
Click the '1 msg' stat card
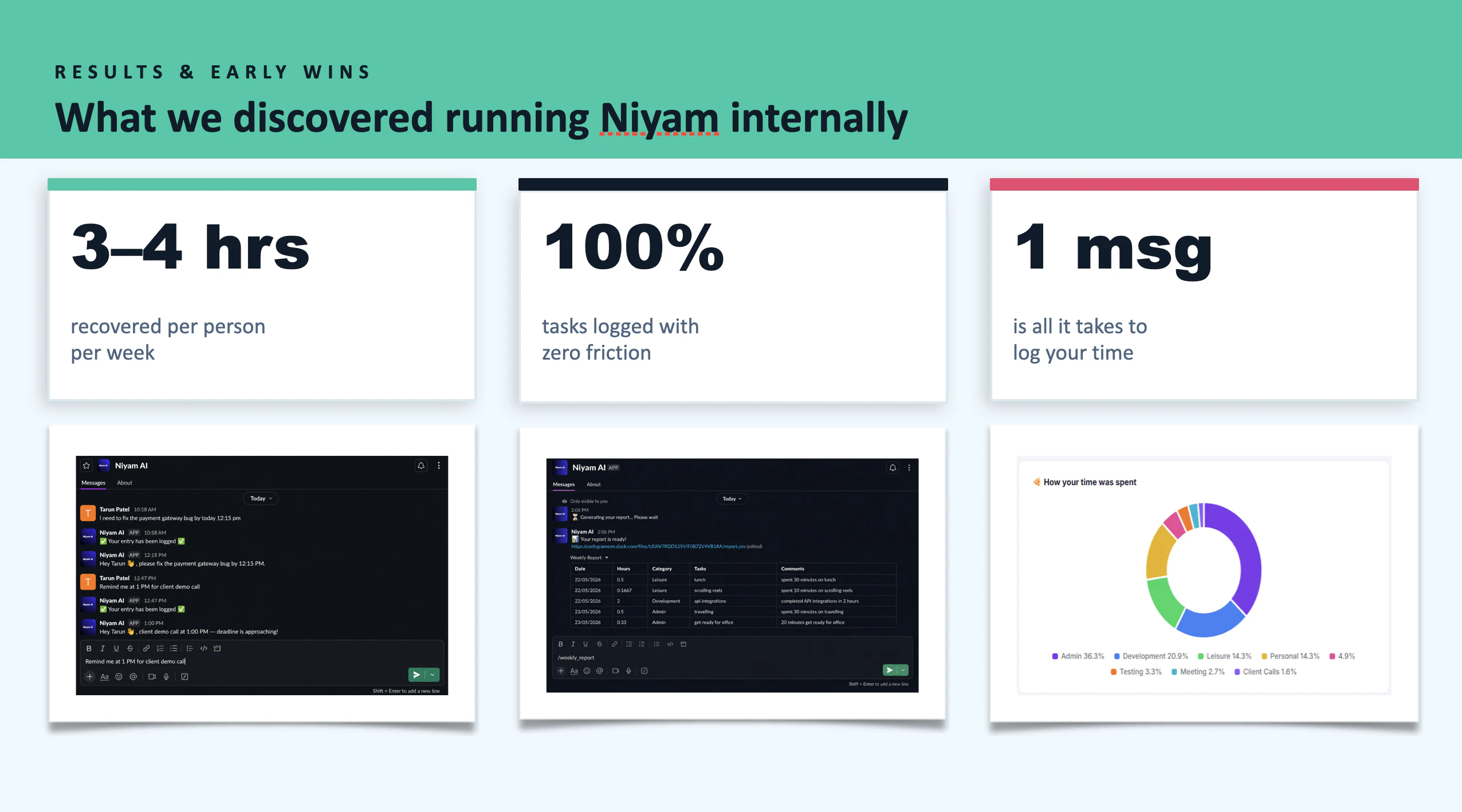point(1204,290)
